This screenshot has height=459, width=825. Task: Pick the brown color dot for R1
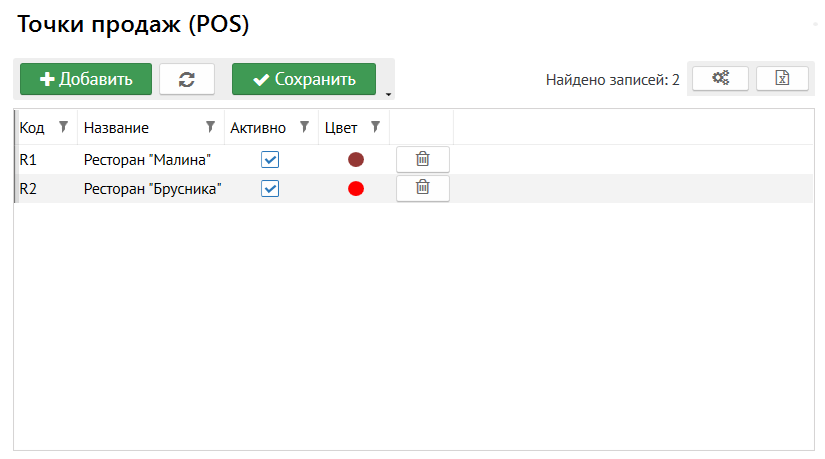coord(356,159)
